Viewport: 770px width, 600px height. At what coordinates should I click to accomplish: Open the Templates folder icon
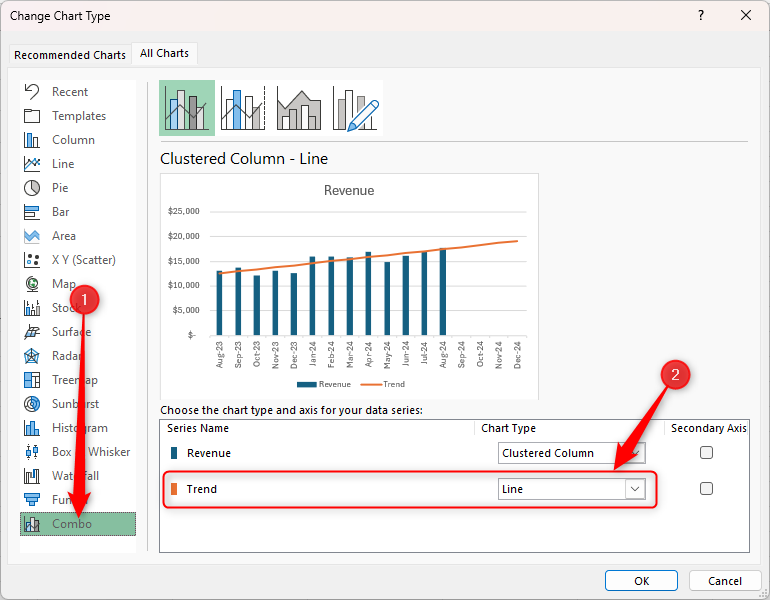pyautogui.click(x=32, y=116)
